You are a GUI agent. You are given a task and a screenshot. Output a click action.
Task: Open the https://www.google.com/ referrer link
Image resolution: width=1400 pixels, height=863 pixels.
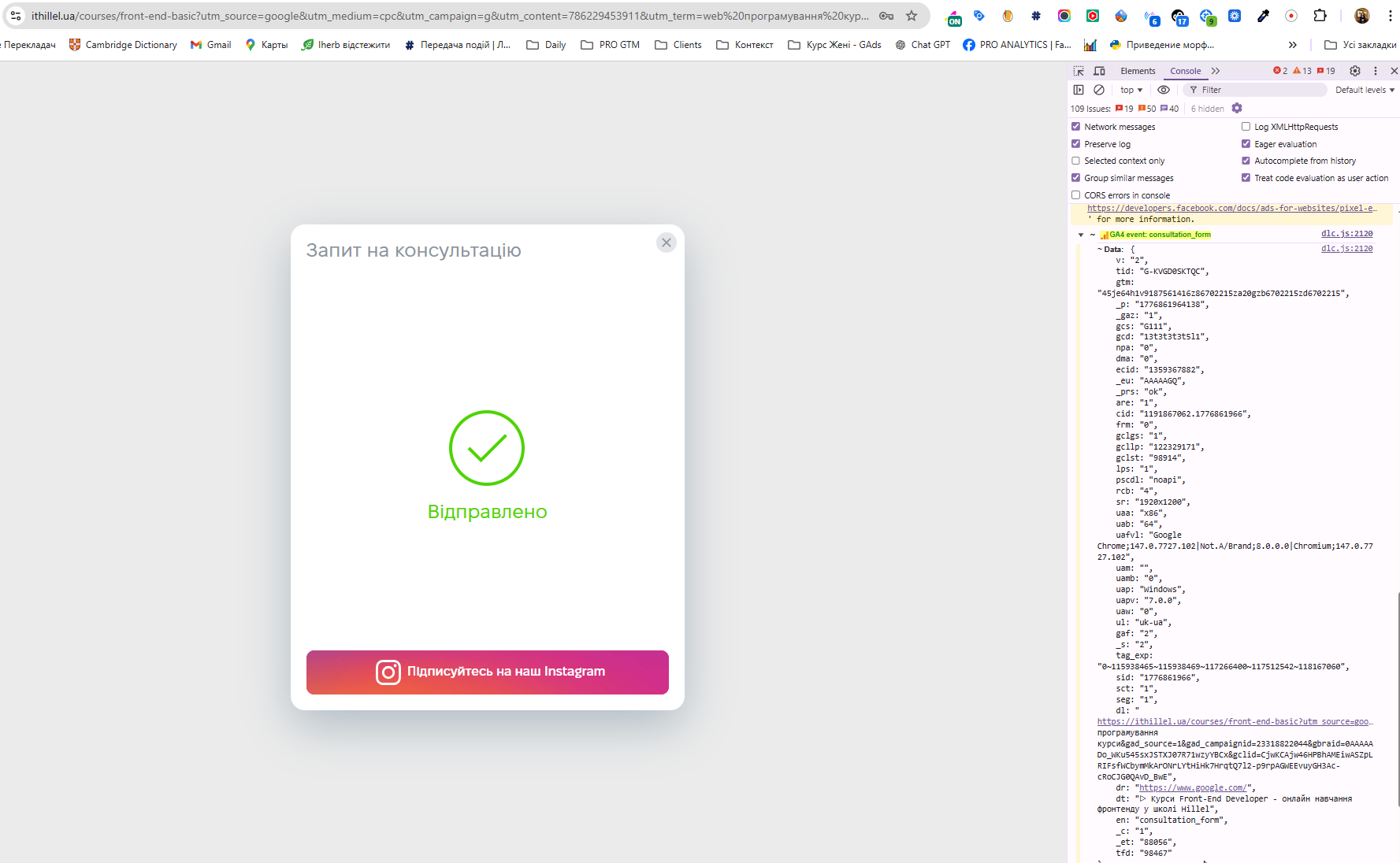point(1193,788)
